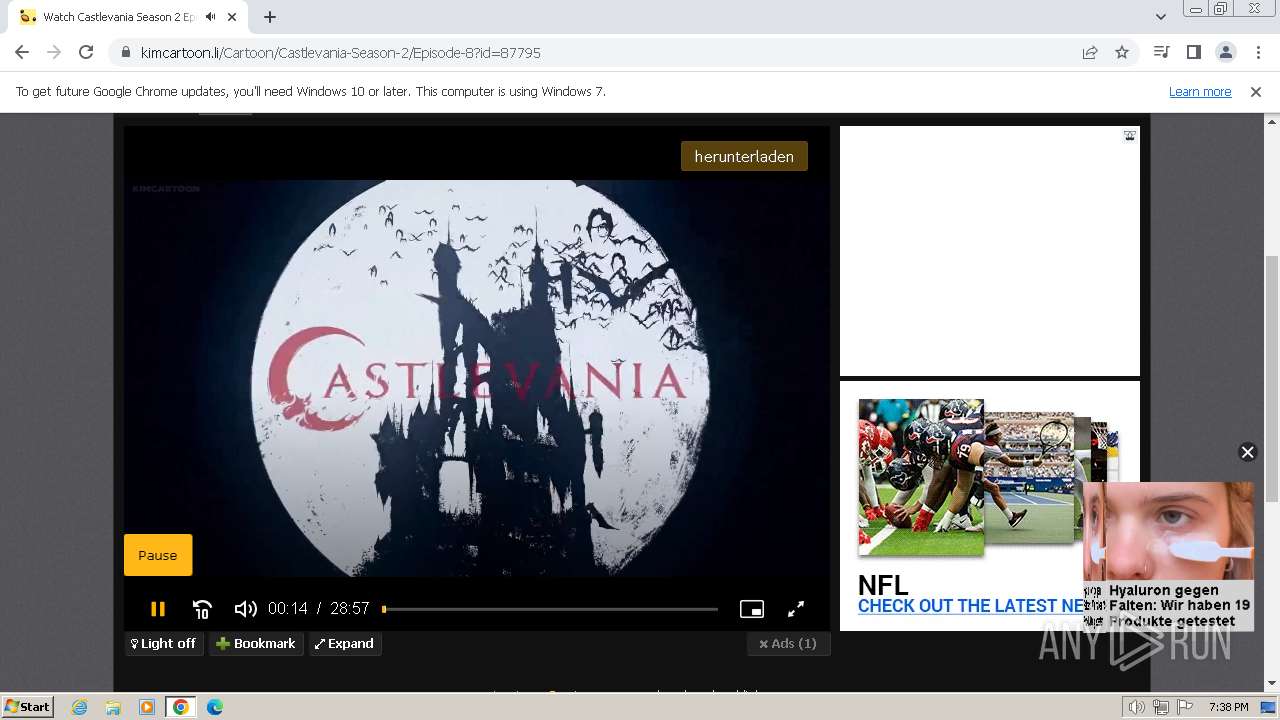Switch to Chrome taskbar button
The width and height of the screenshot is (1280, 720).
(x=181, y=707)
